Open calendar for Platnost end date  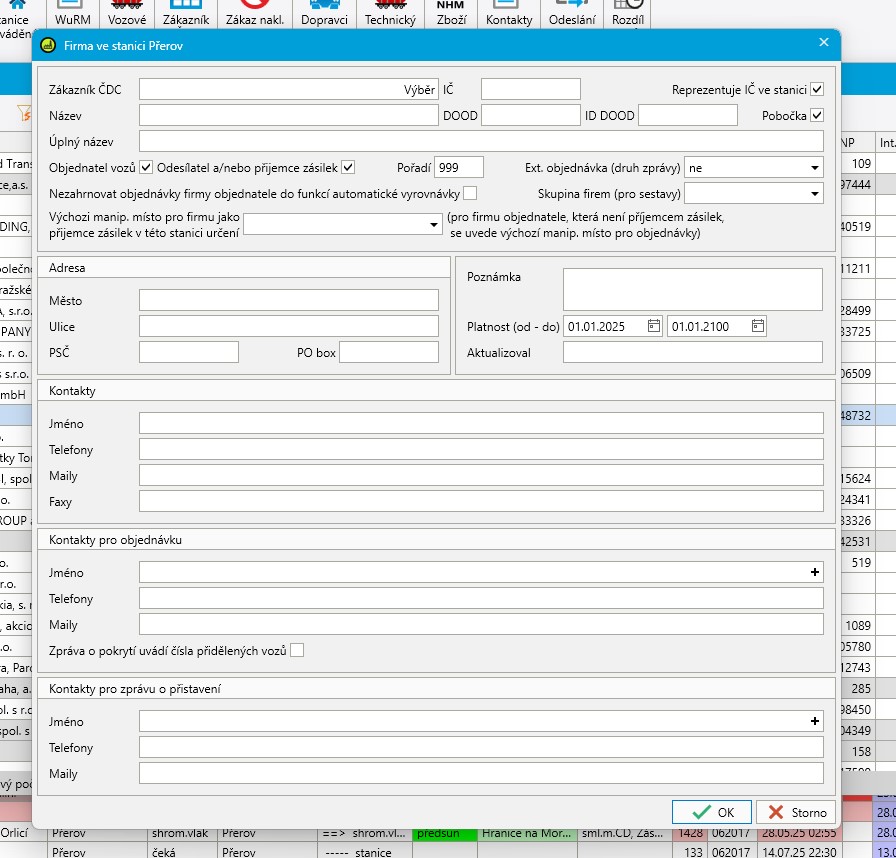pyautogui.click(x=758, y=326)
